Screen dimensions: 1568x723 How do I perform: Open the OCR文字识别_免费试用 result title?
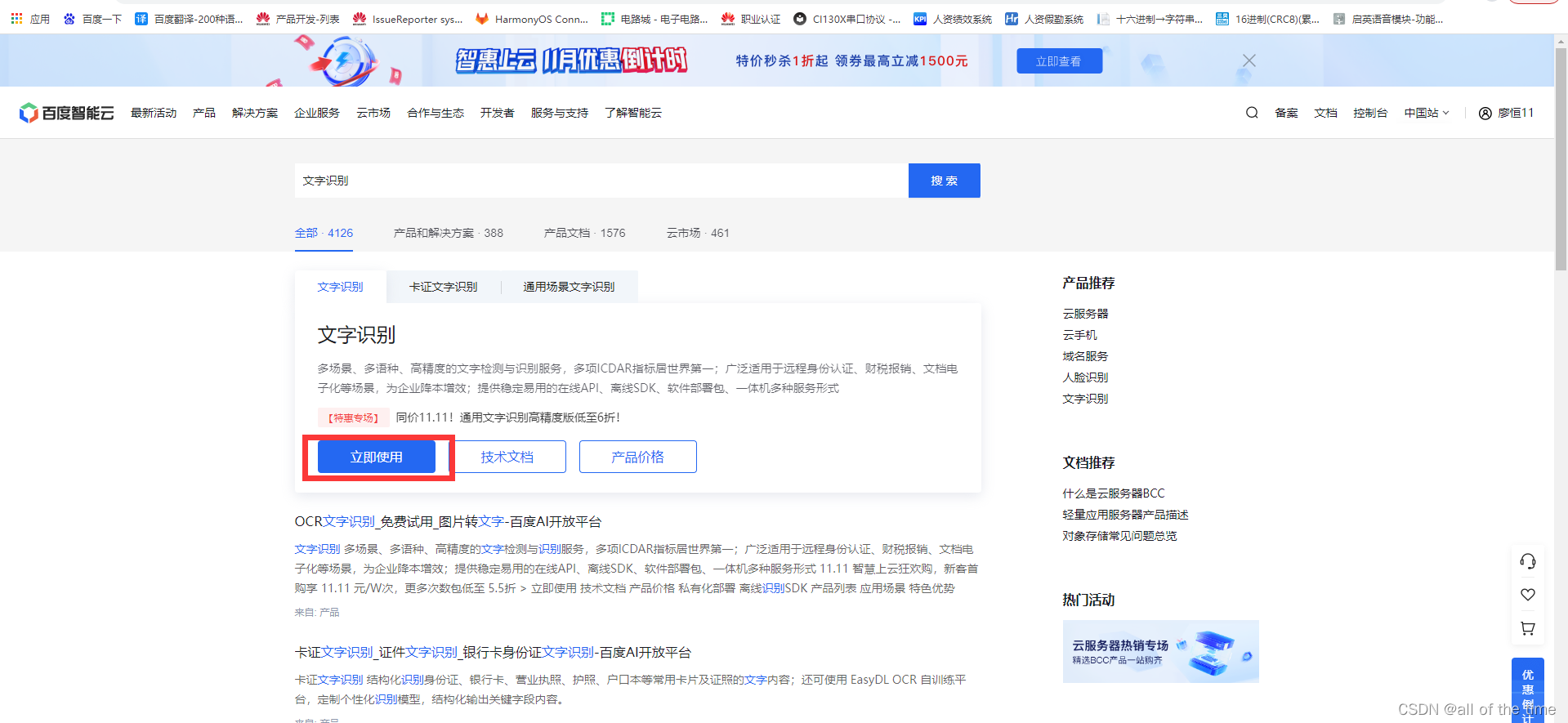click(448, 521)
